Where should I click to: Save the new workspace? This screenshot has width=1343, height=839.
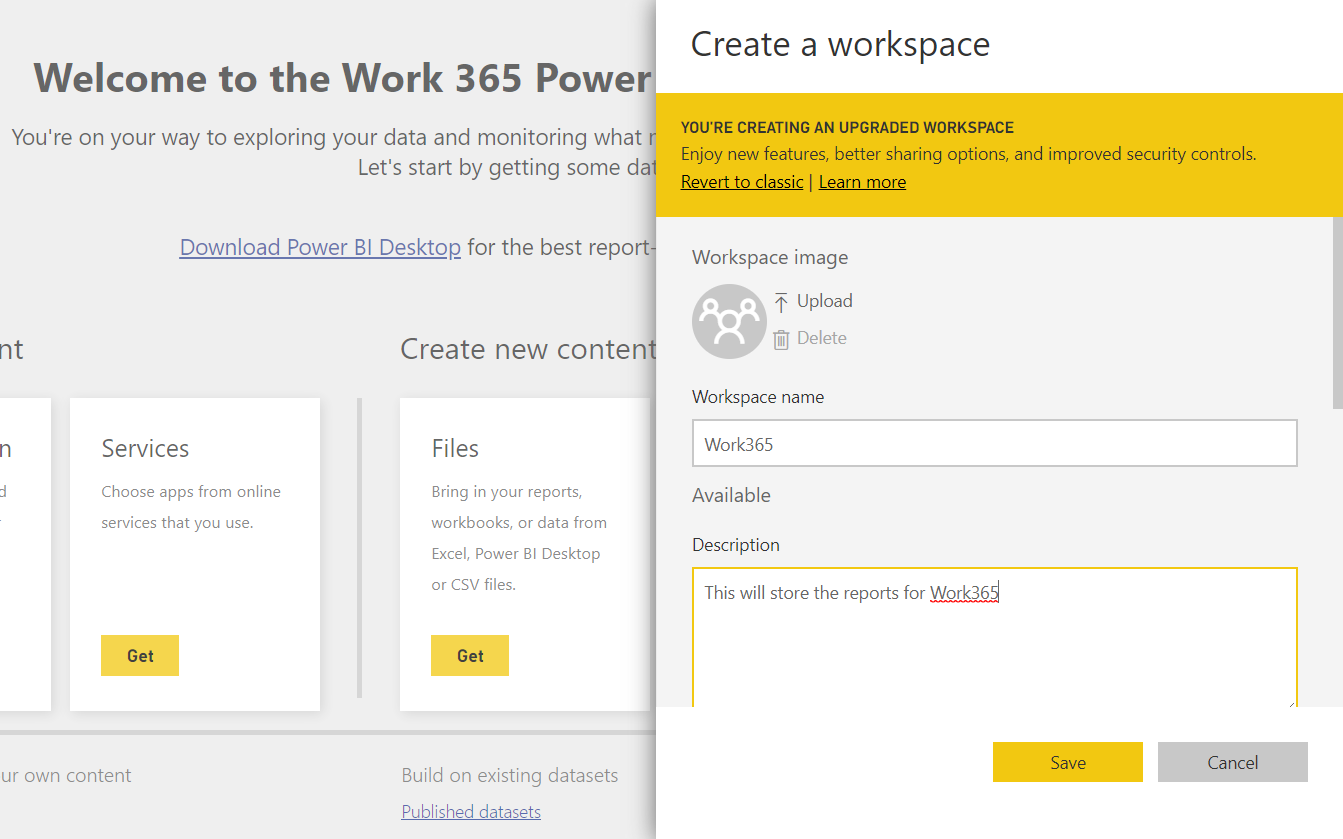1068,762
